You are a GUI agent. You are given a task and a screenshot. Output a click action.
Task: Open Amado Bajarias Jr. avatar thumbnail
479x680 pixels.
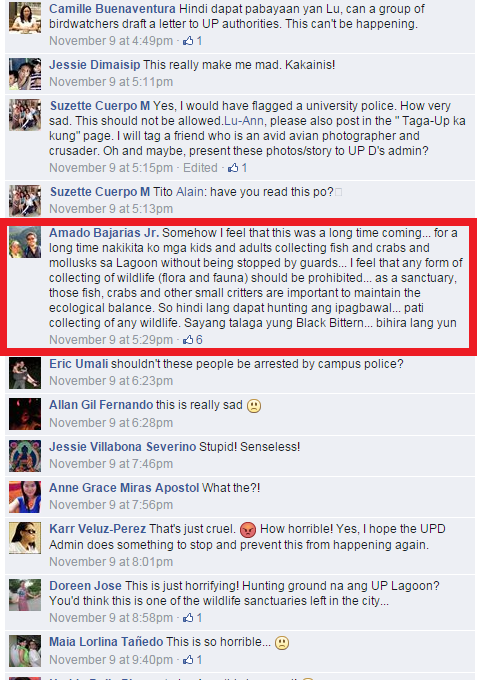[x=25, y=242]
